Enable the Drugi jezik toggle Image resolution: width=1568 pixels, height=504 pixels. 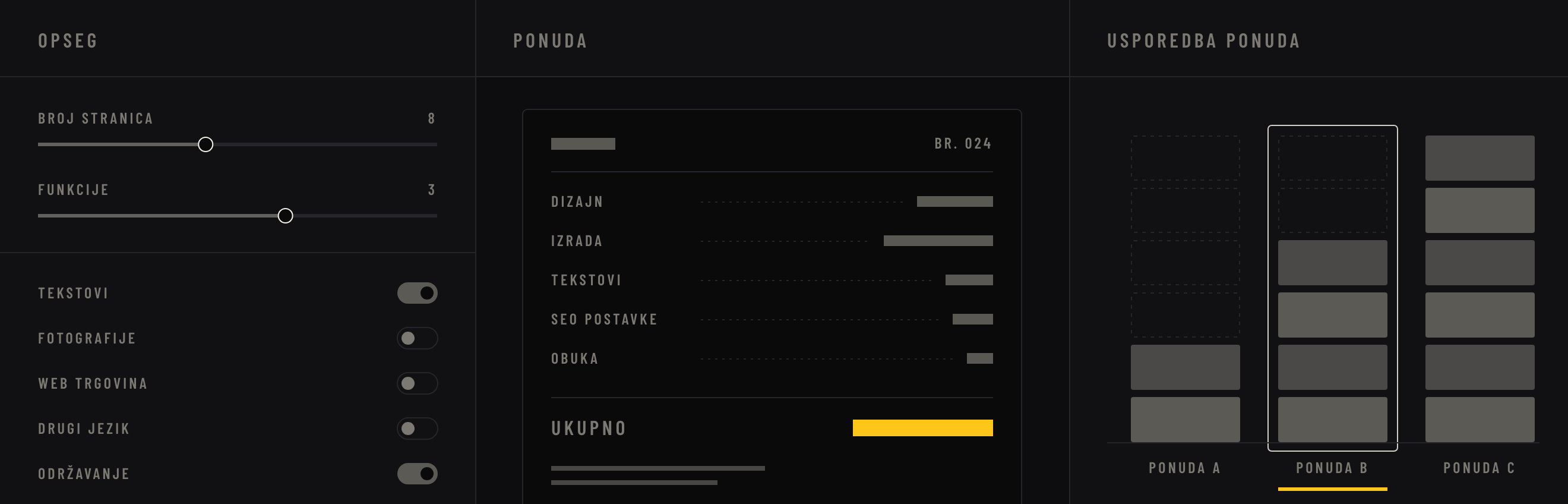[417, 429]
